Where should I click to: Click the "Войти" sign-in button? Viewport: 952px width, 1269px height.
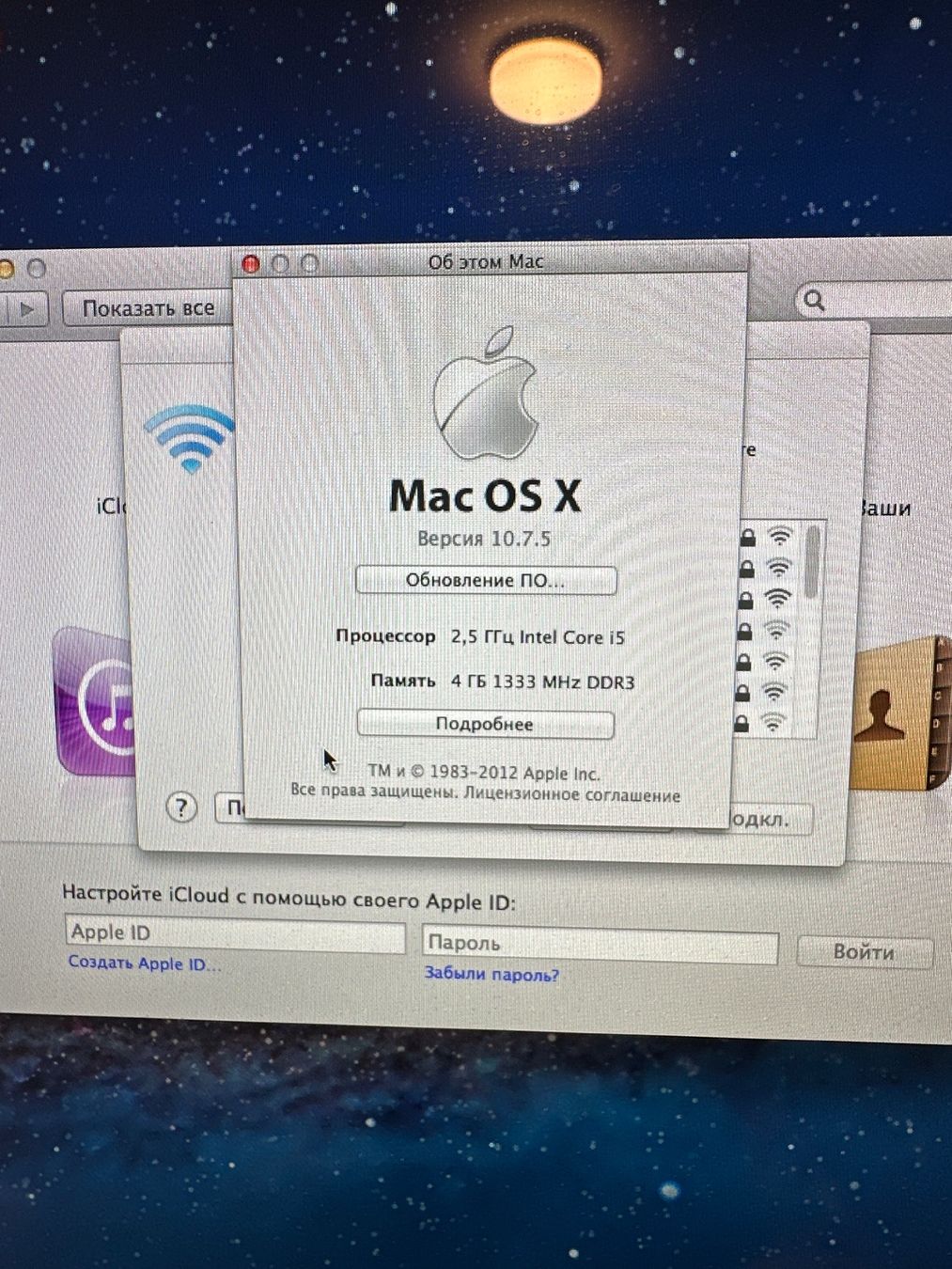pos(864,952)
